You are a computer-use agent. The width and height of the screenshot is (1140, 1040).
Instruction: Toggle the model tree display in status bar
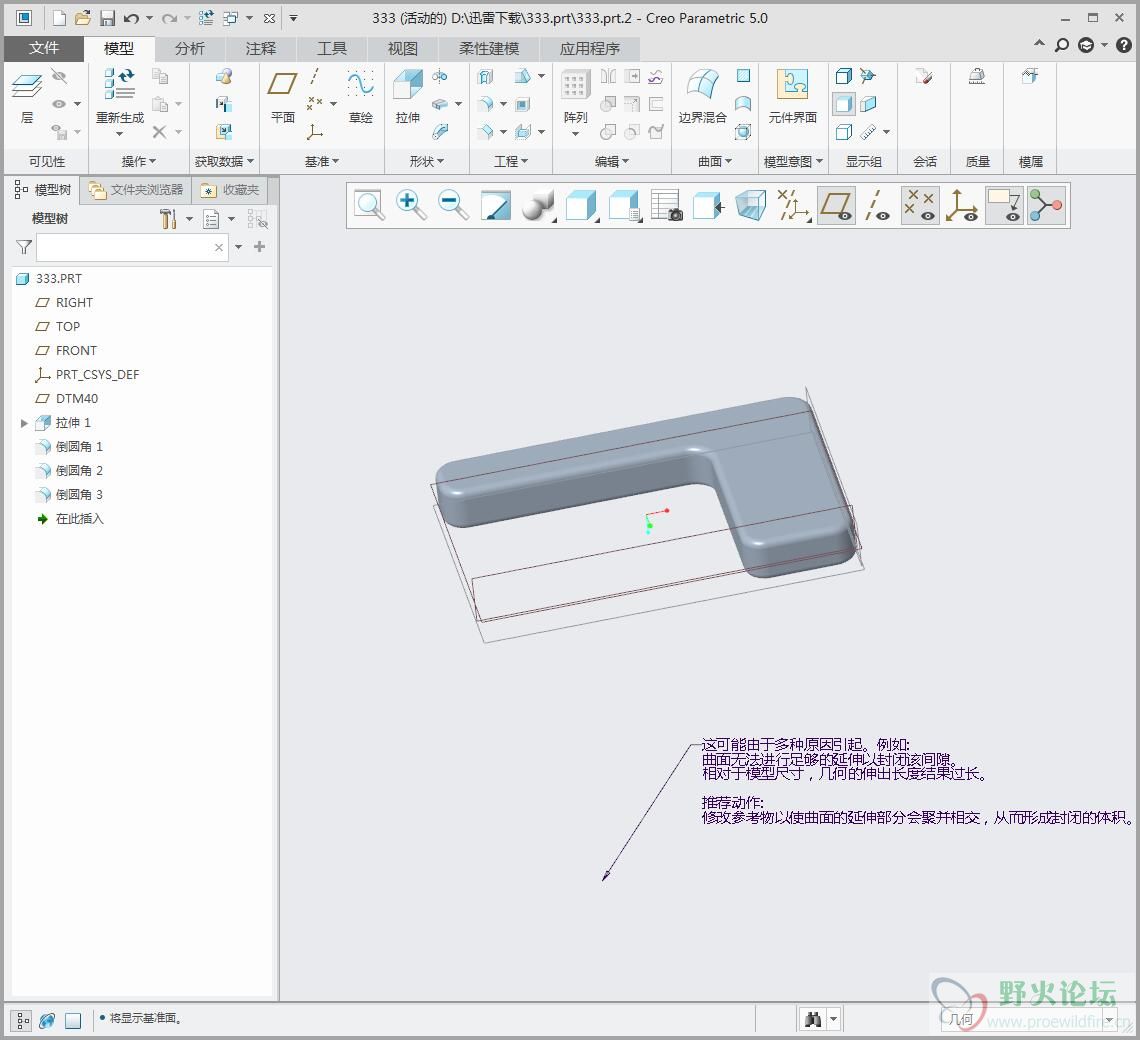point(23,1020)
